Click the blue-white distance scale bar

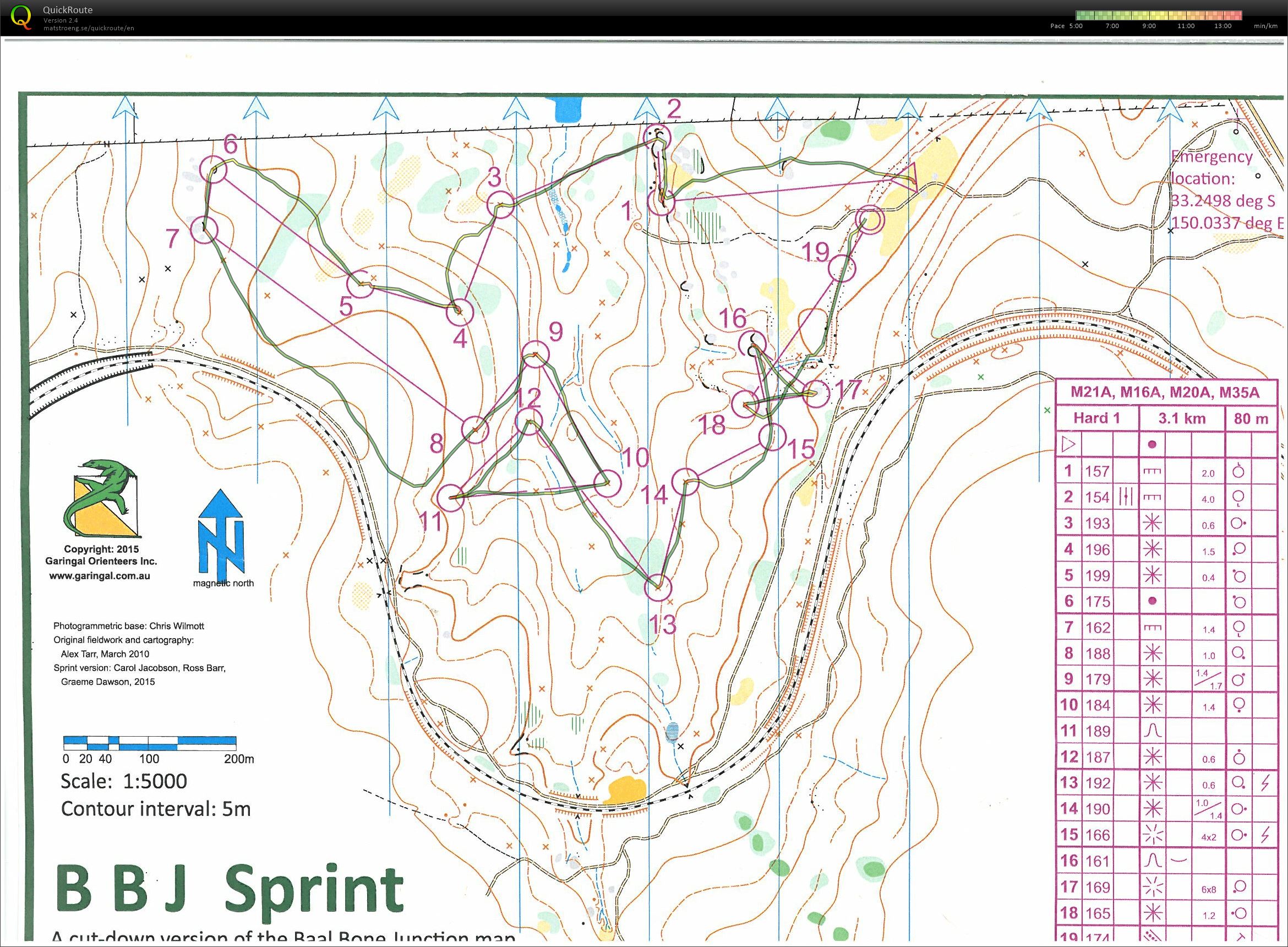pos(149,743)
